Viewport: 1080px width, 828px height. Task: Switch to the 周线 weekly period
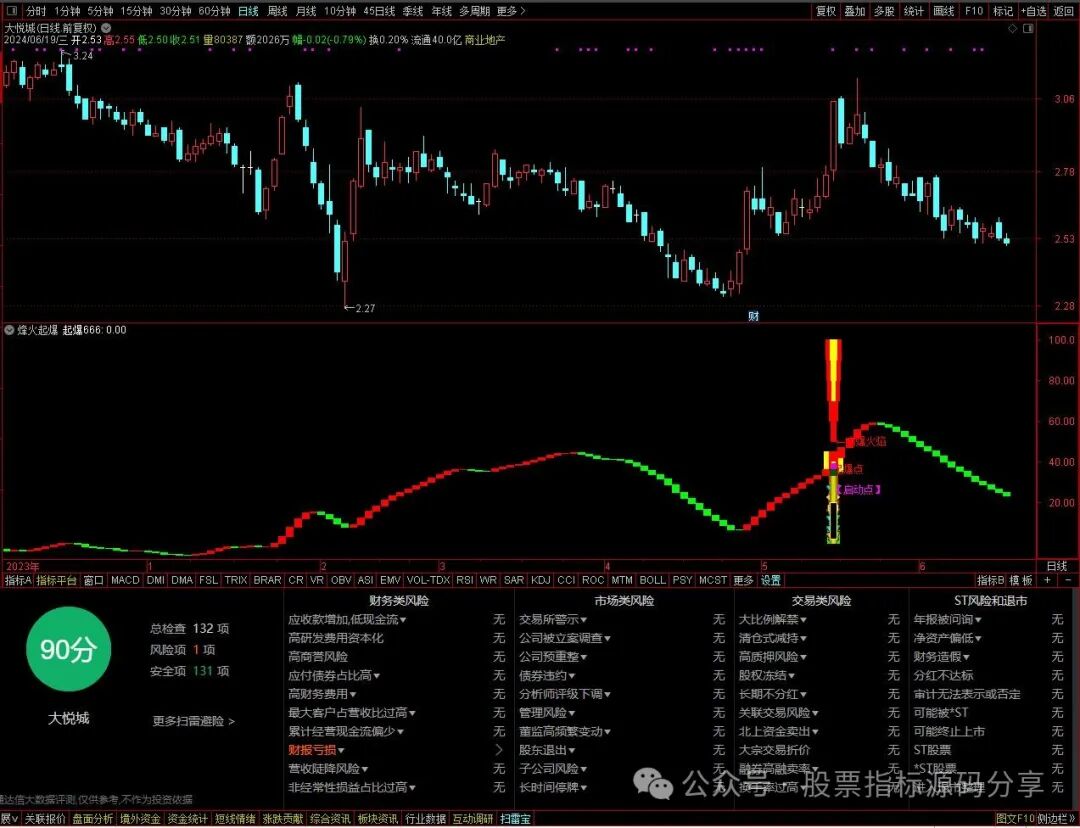(277, 11)
